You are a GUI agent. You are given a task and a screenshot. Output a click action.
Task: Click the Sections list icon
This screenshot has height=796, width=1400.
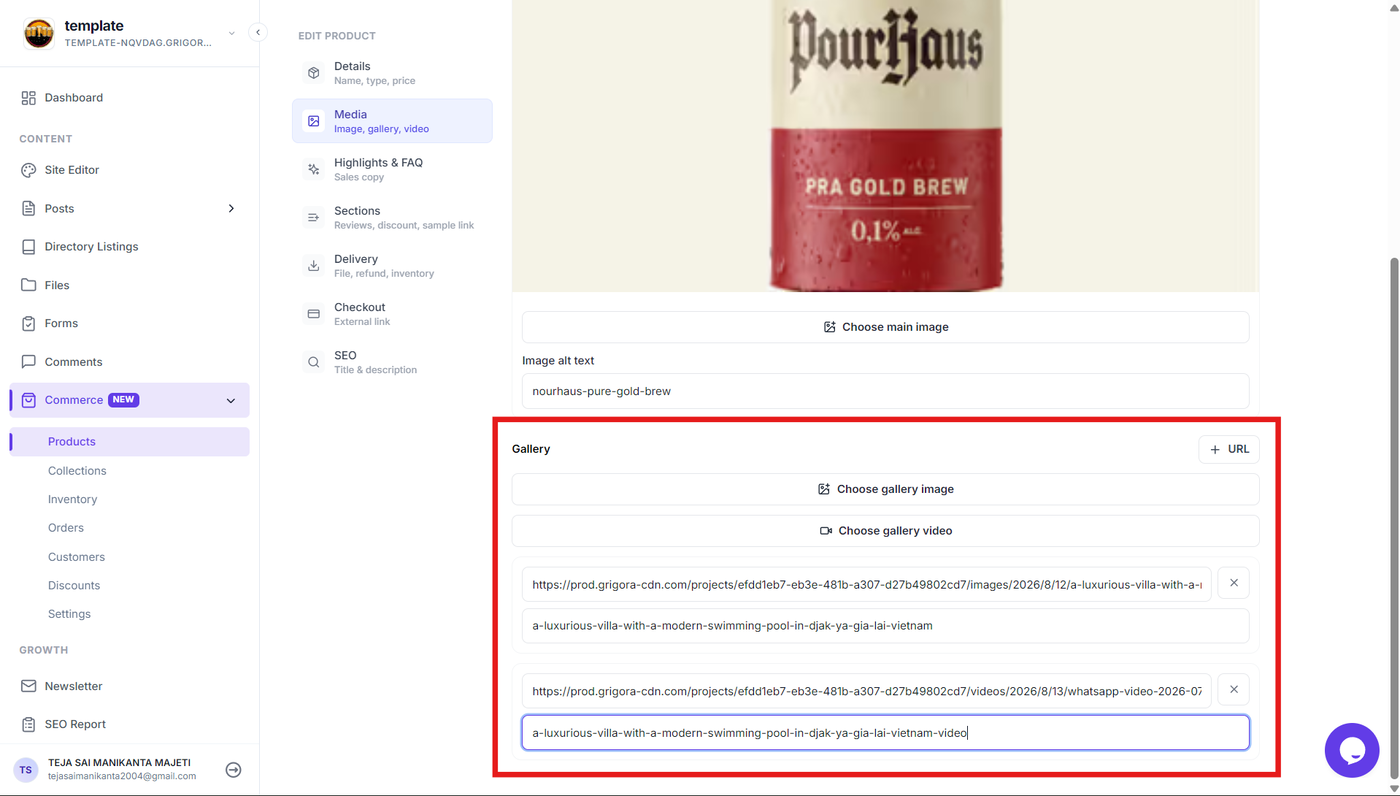(x=314, y=217)
